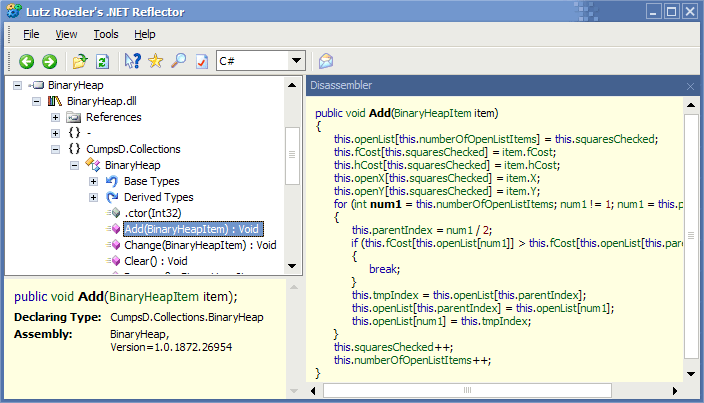
Task: Minimize the Reflector window
Action: tap(654, 11)
